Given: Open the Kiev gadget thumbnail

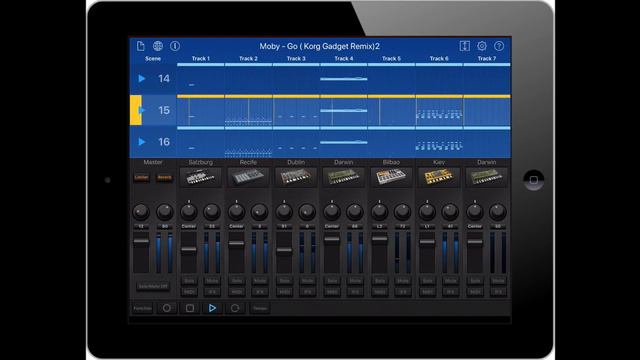Looking at the screenshot, I should point(439,177).
